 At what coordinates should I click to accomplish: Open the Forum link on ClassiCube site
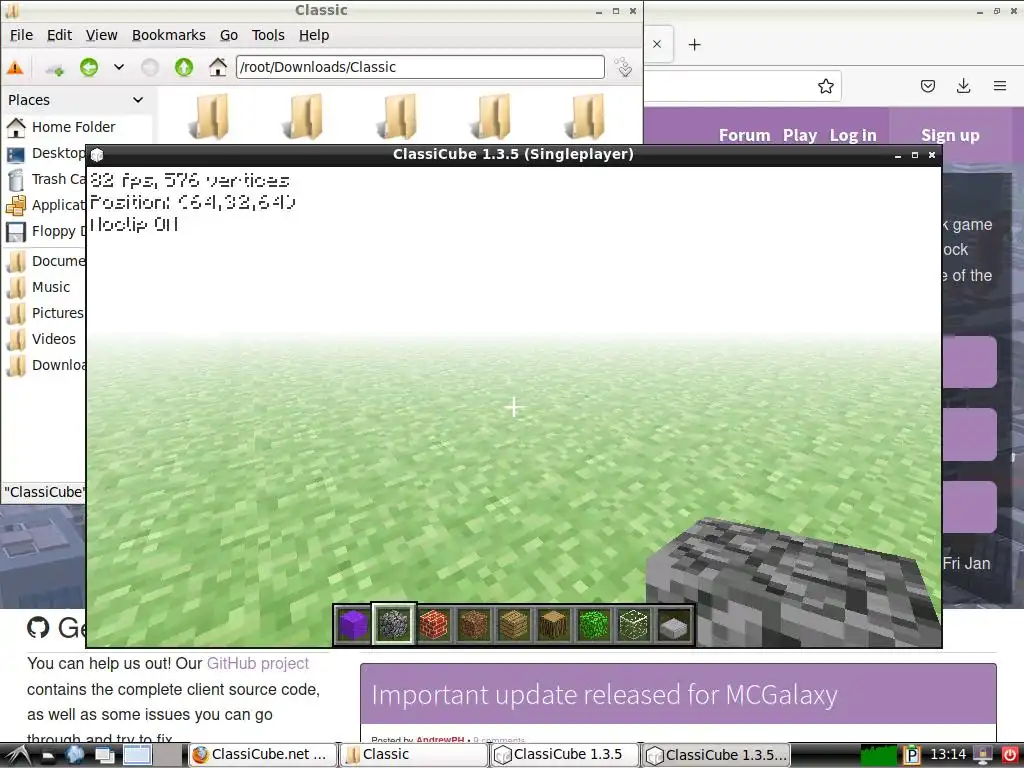tap(744, 135)
